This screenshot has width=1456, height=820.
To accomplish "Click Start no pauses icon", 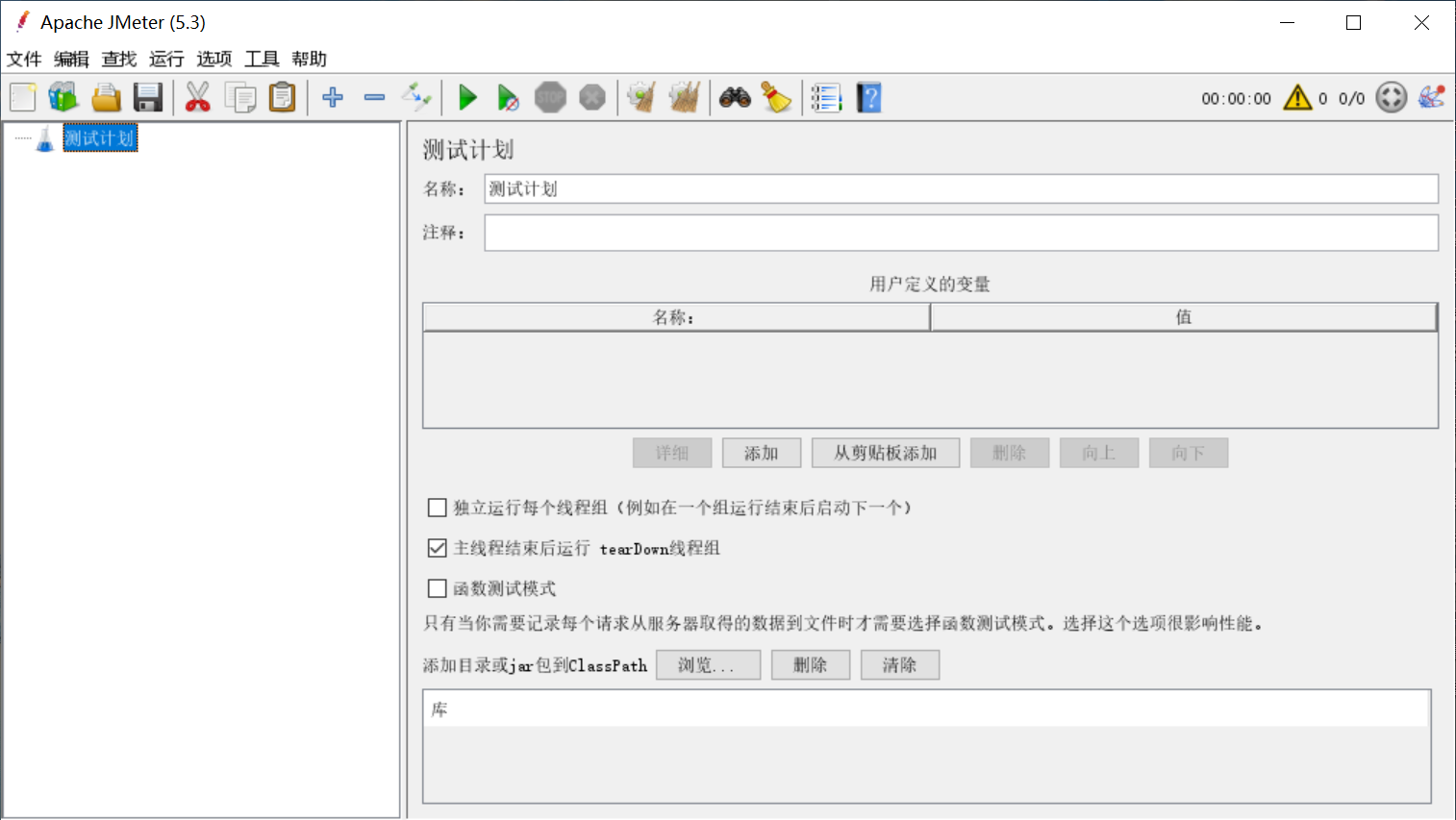I will point(508,97).
